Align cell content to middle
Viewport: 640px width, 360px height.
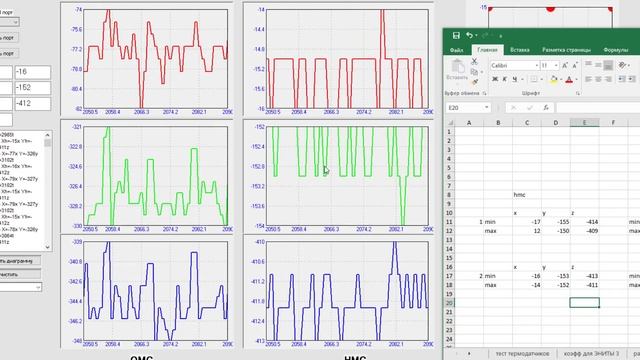(598, 64)
